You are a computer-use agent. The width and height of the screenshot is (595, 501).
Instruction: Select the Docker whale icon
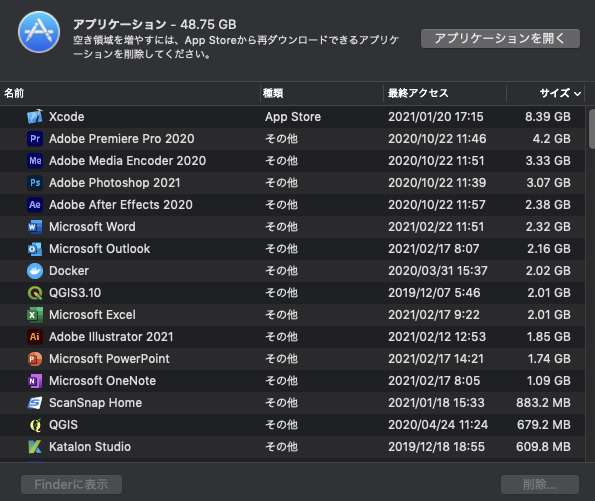point(35,271)
